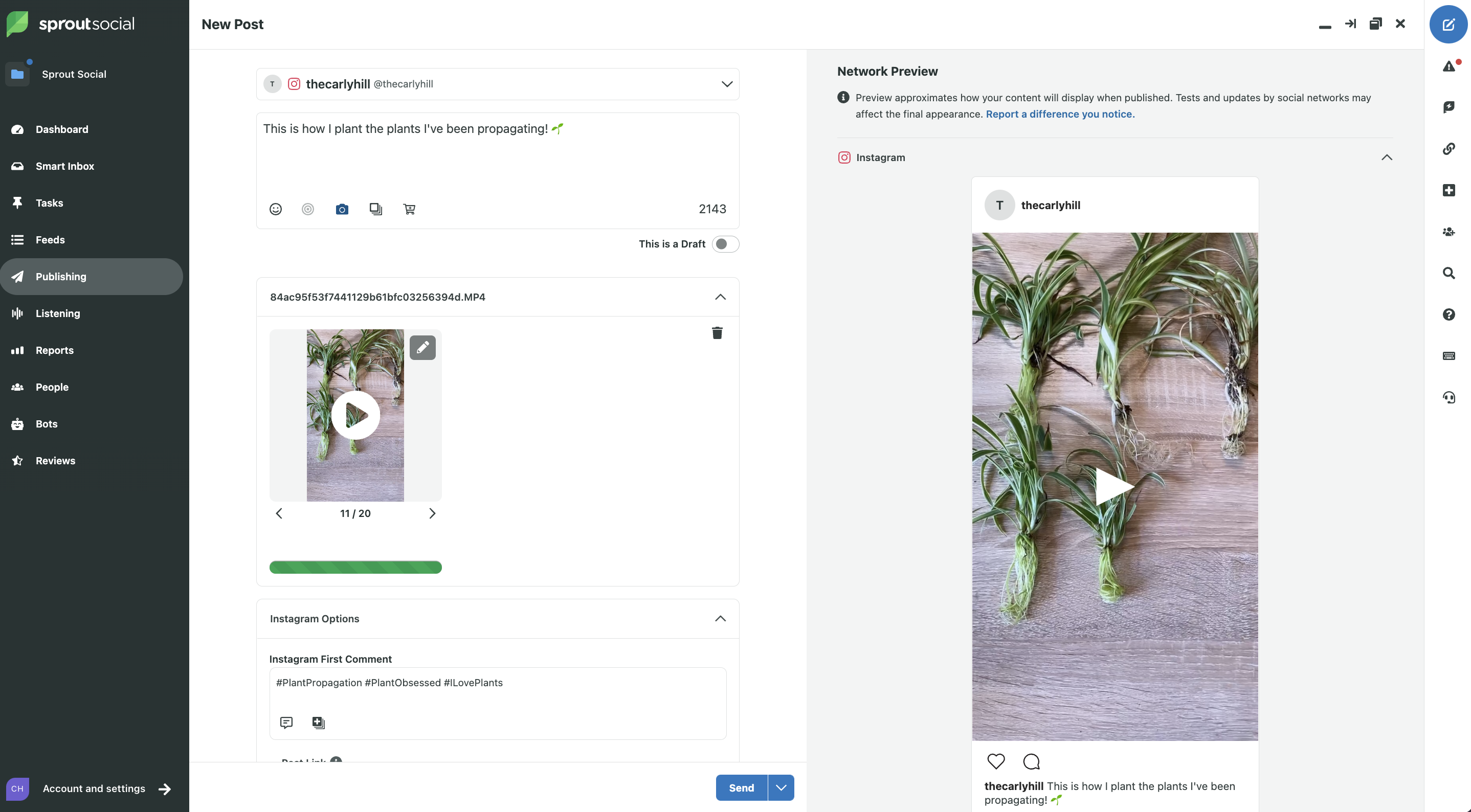
Task: Delete the video with the trash icon
Action: point(717,333)
